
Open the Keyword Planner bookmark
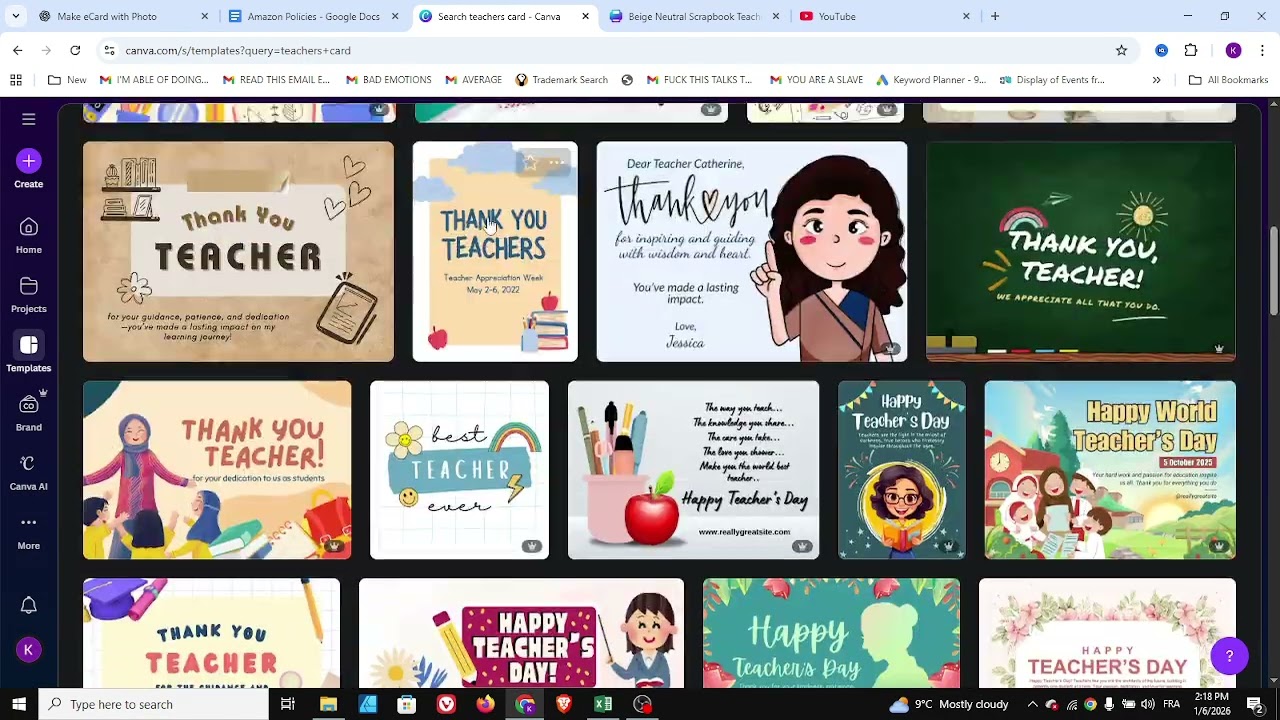click(930, 80)
